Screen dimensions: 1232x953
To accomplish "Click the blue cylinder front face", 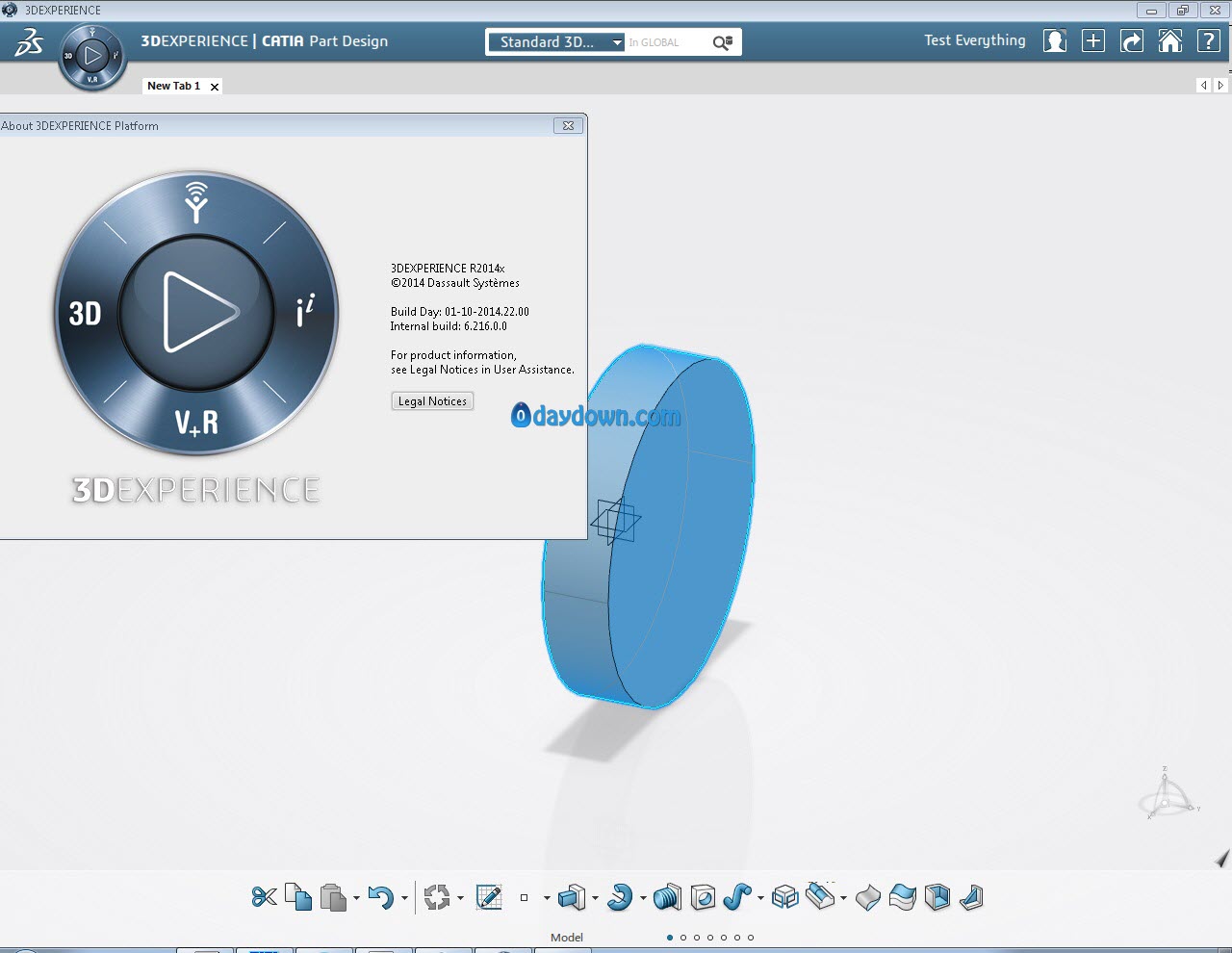I will (683, 534).
